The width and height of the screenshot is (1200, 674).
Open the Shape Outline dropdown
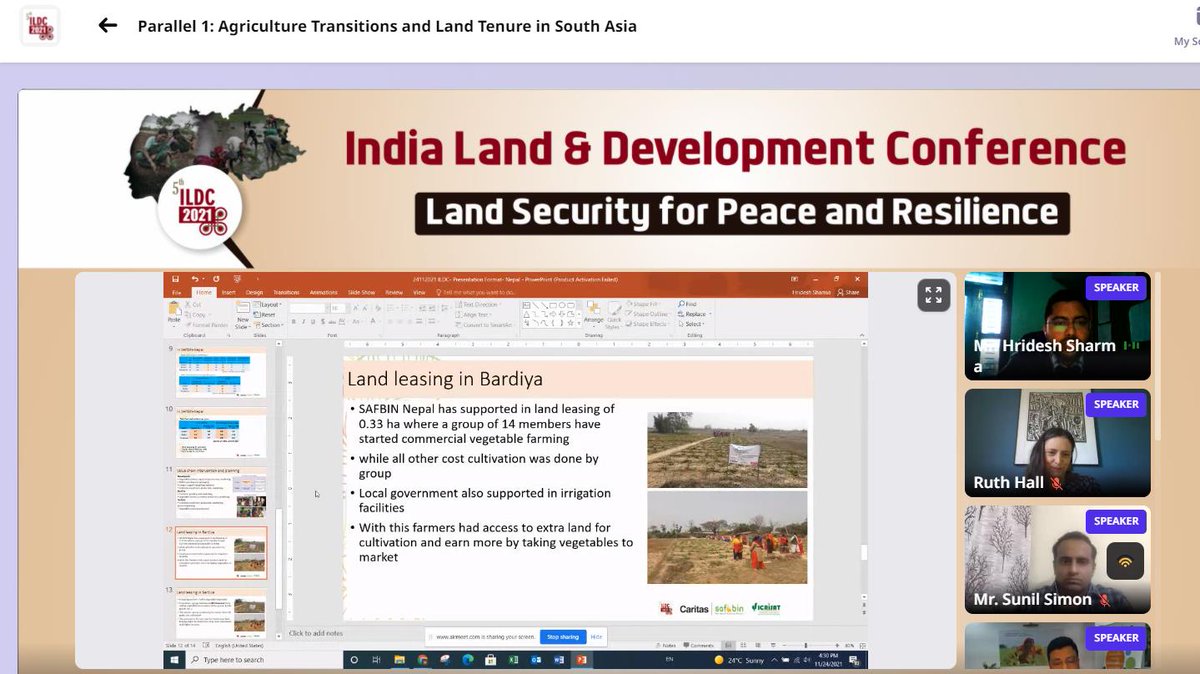point(648,314)
